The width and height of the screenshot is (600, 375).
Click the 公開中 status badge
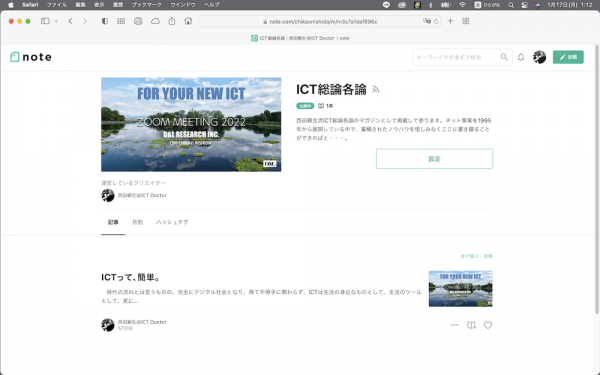click(x=305, y=106)
